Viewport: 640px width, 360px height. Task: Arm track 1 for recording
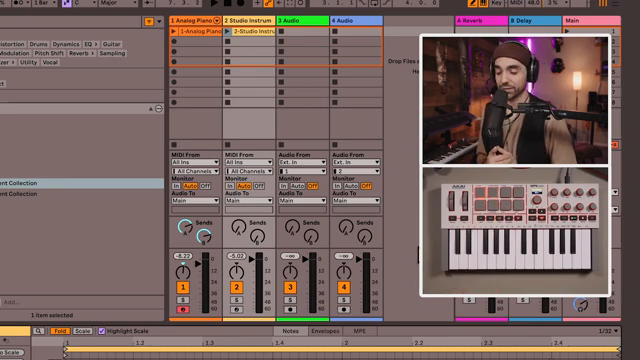(183, 309)
